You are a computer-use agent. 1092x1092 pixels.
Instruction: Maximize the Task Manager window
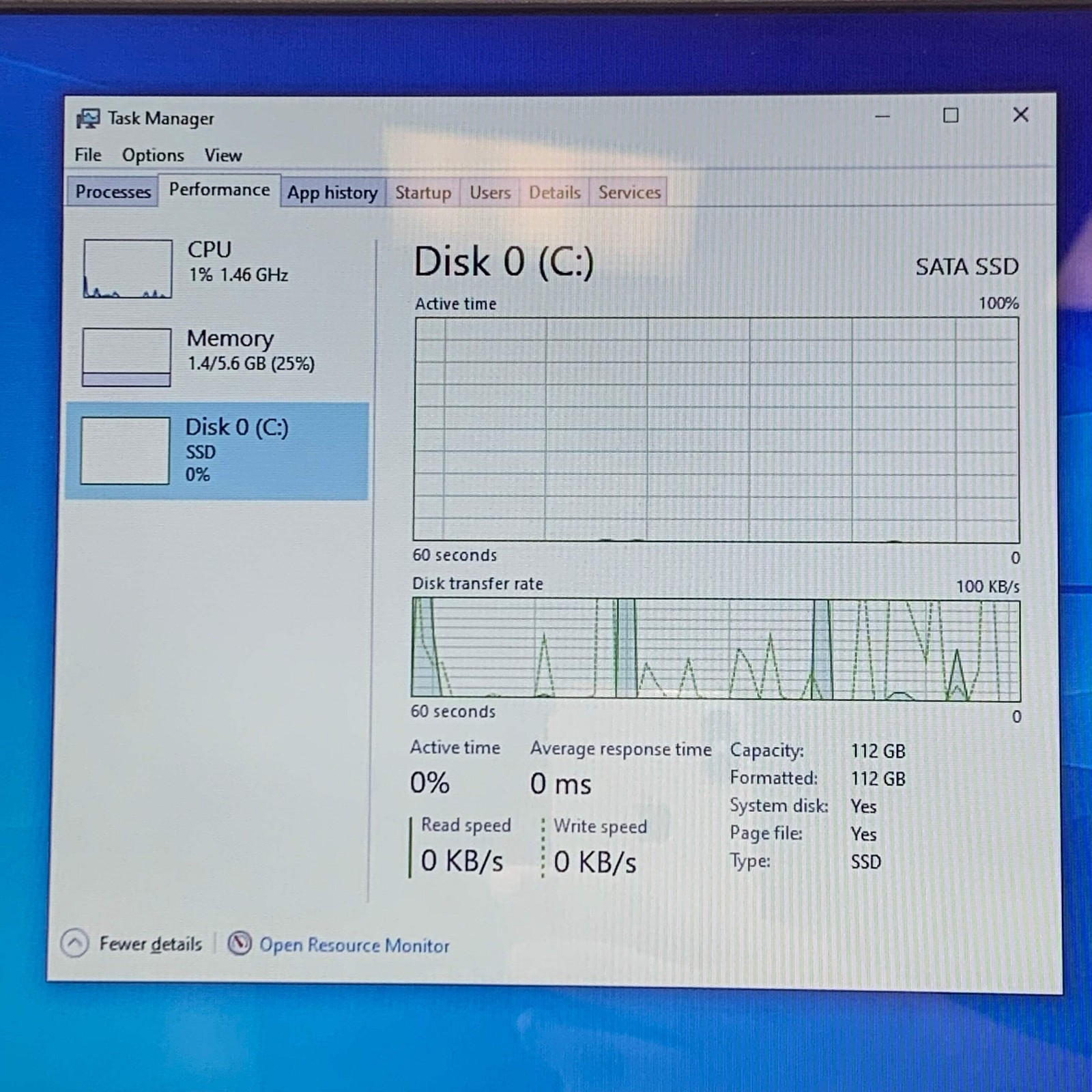coord(951,115)
